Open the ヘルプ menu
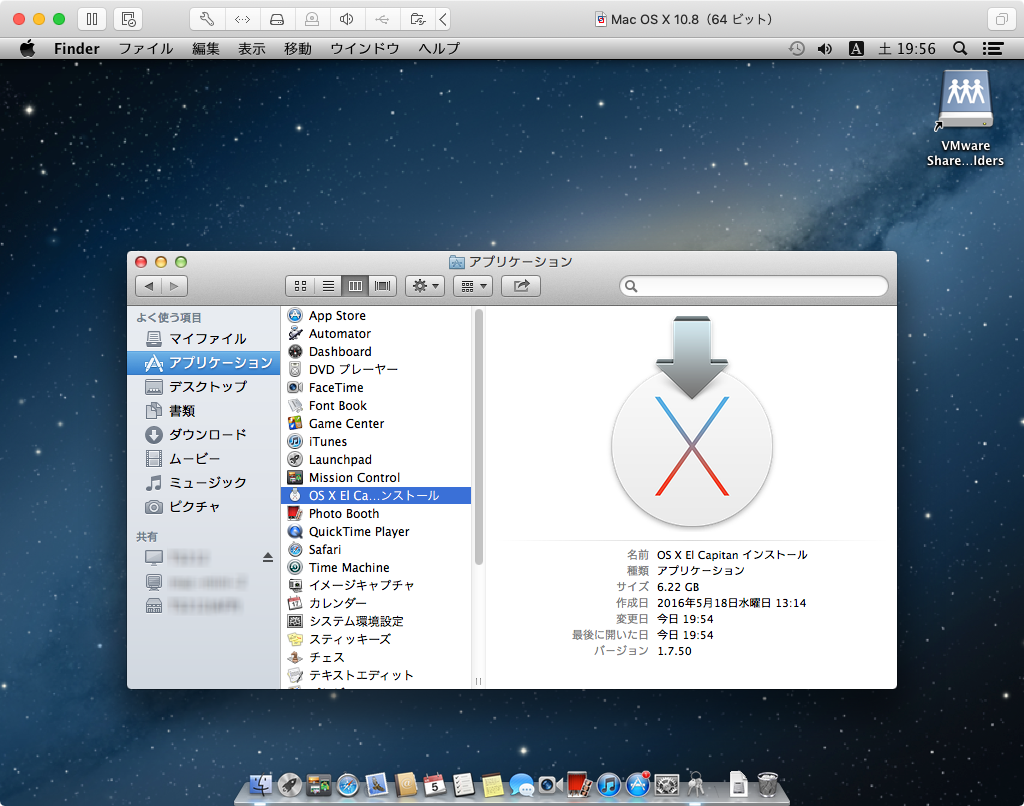Screen dimensions: 1024x806 tap(439, 48)
